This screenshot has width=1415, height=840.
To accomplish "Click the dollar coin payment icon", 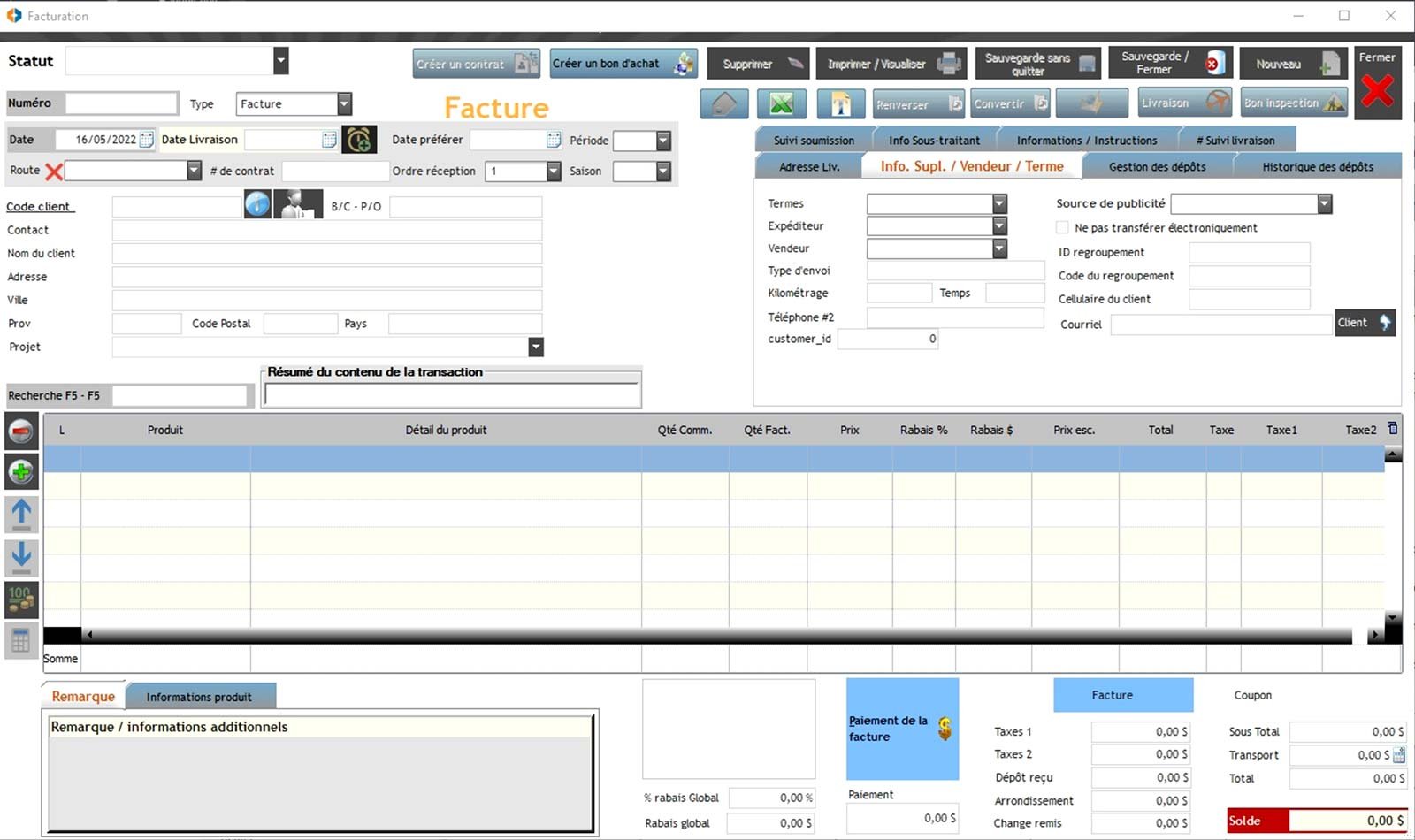I will point(945,729).
